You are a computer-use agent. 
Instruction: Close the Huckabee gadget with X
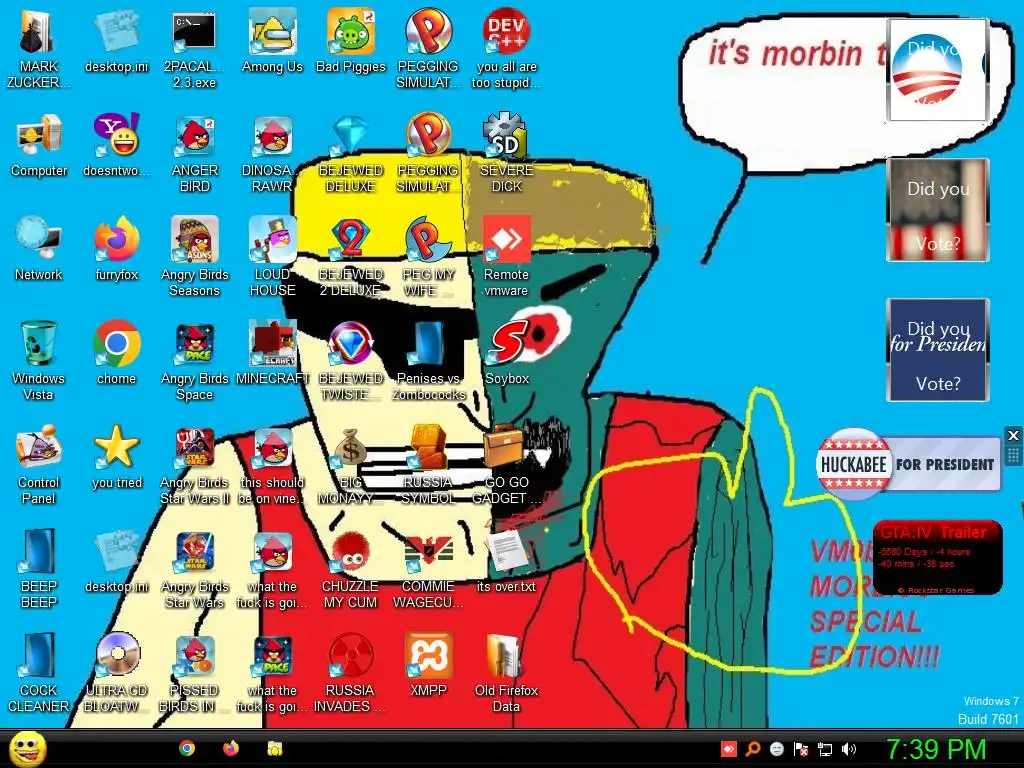pos(1013,435)
